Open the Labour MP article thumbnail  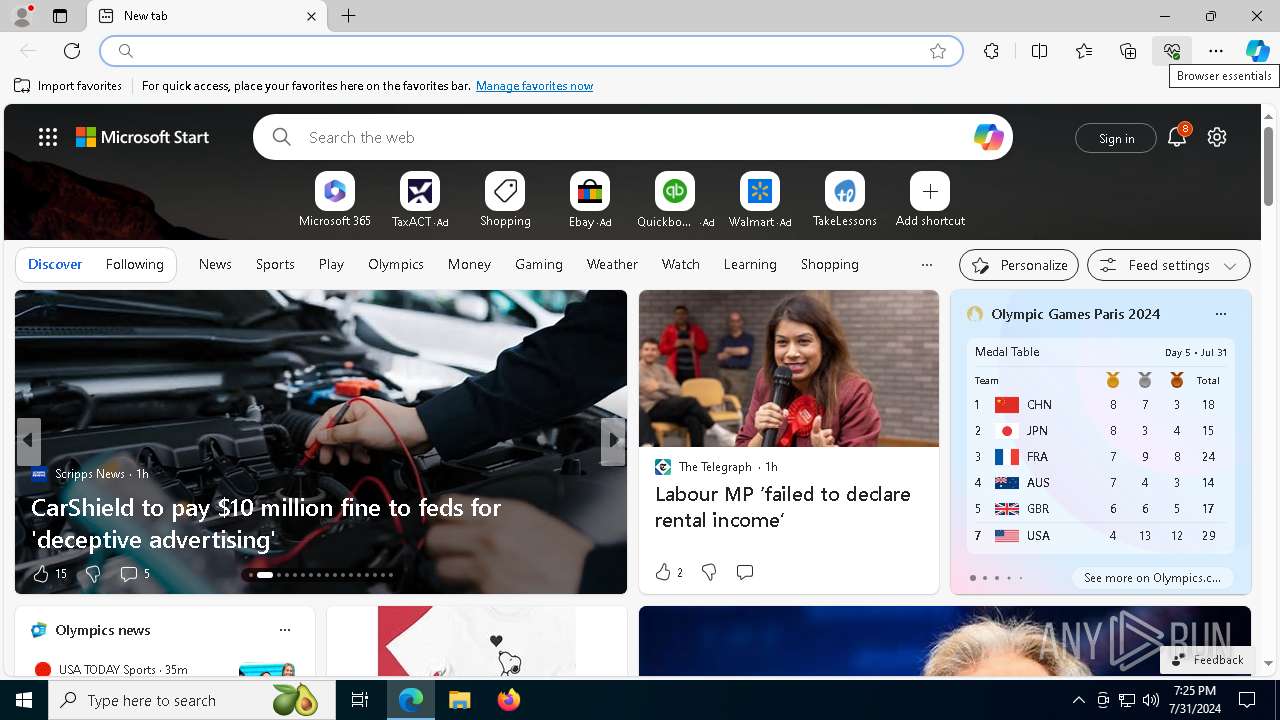[789, 368]
